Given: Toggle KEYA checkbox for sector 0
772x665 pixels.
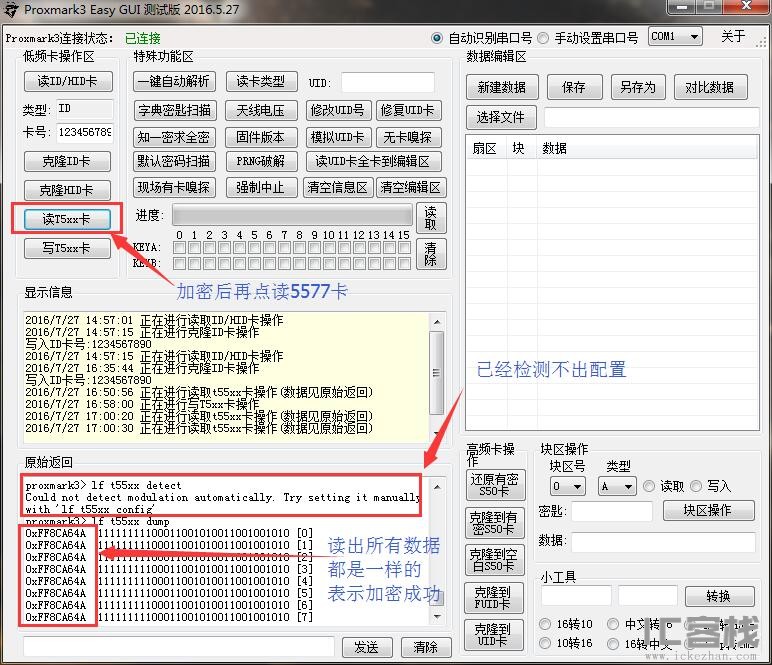Looking at the screenshot, I should click(x=179, y=248).
